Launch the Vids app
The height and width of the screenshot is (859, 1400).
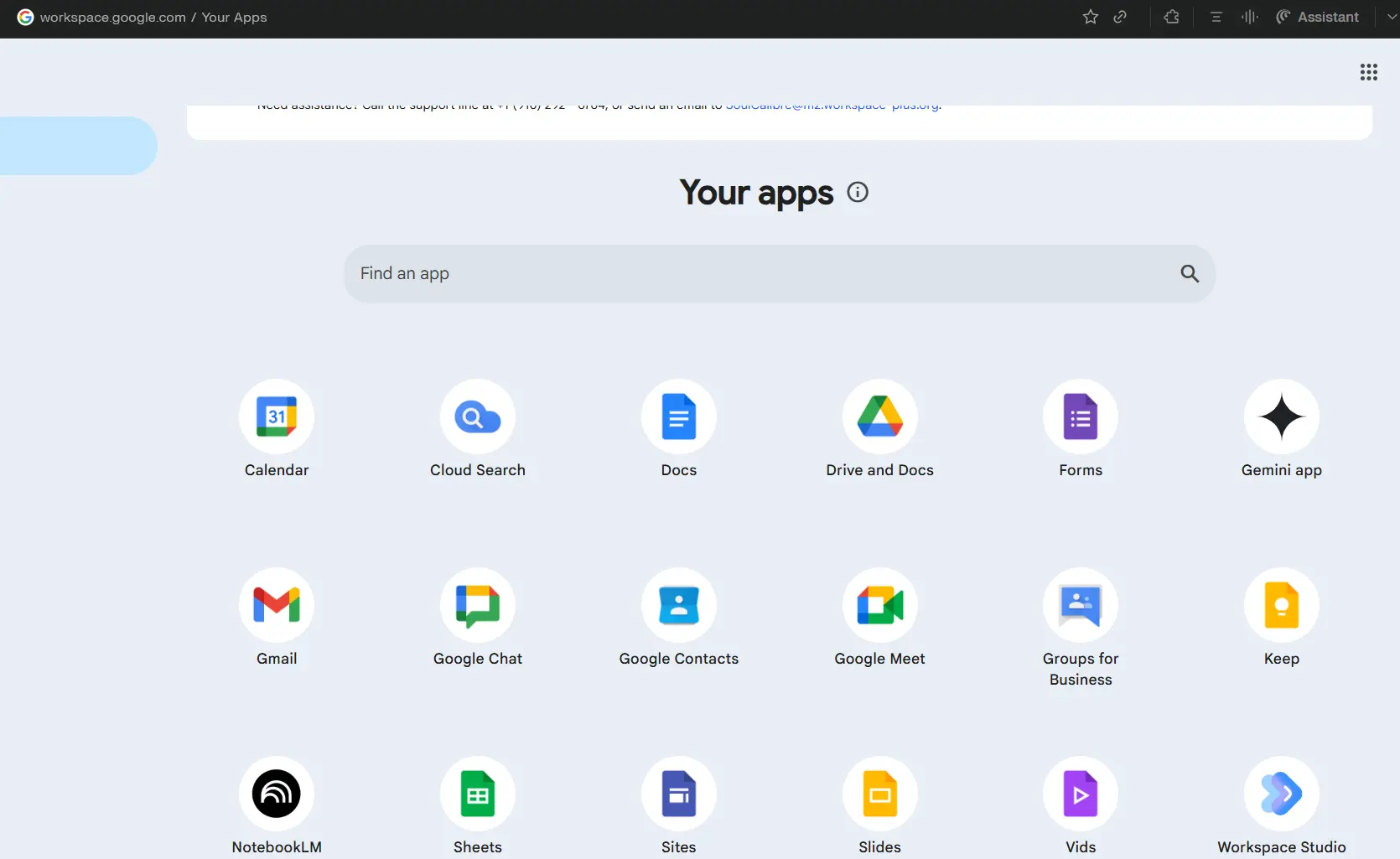point(1081,794)
